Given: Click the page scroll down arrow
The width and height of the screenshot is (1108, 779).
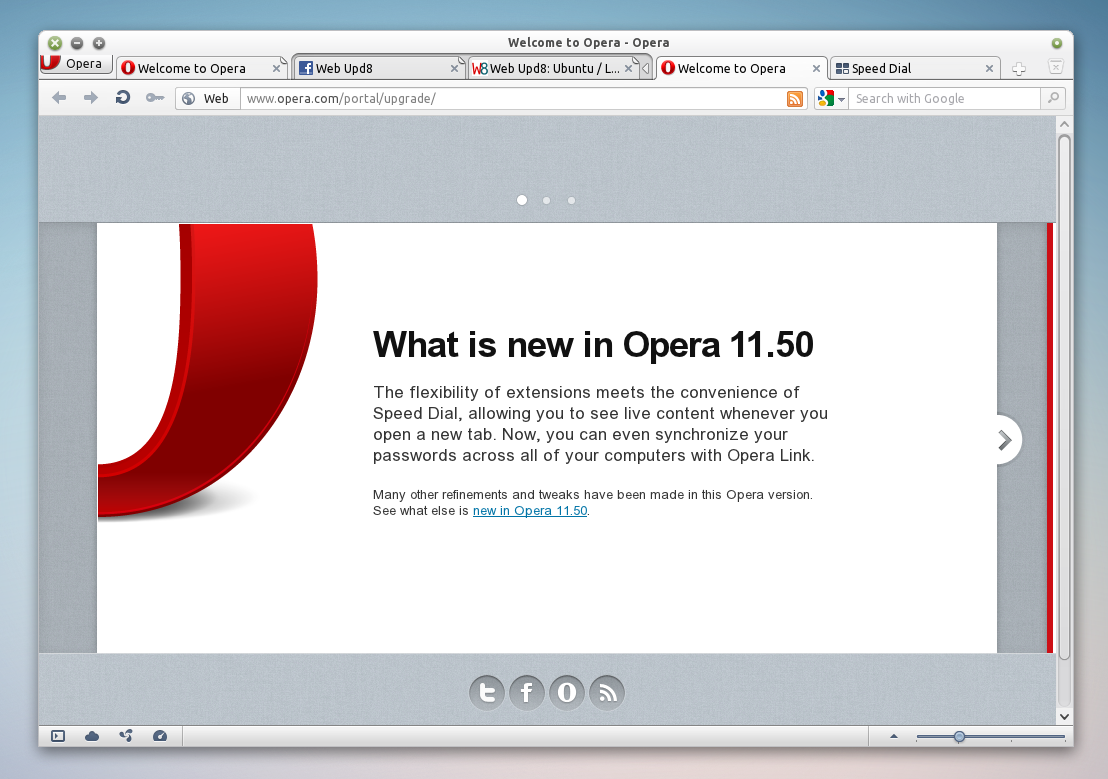Looking at the screenshot, I should point(1064,717).
